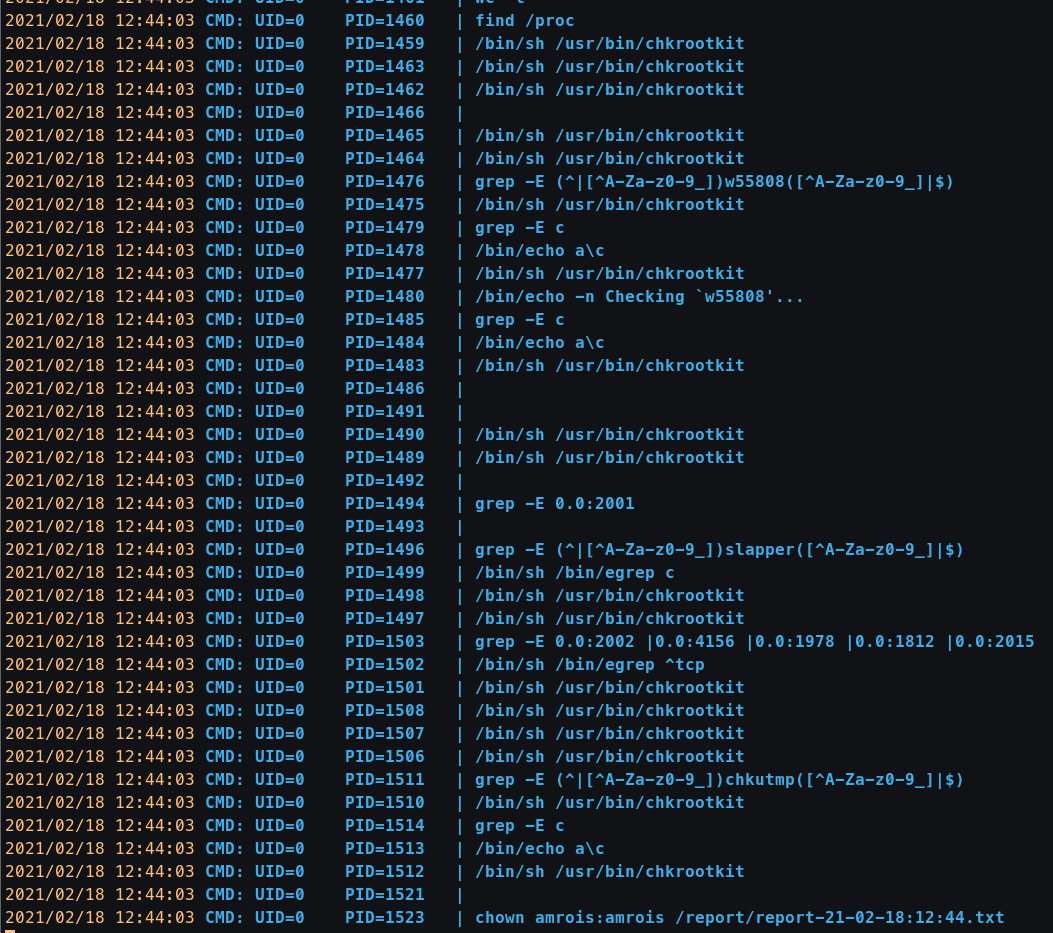This screenshot has height=933, width=1053.
Task: Click the PID=1460 entry
Action: tap(384, 20)
